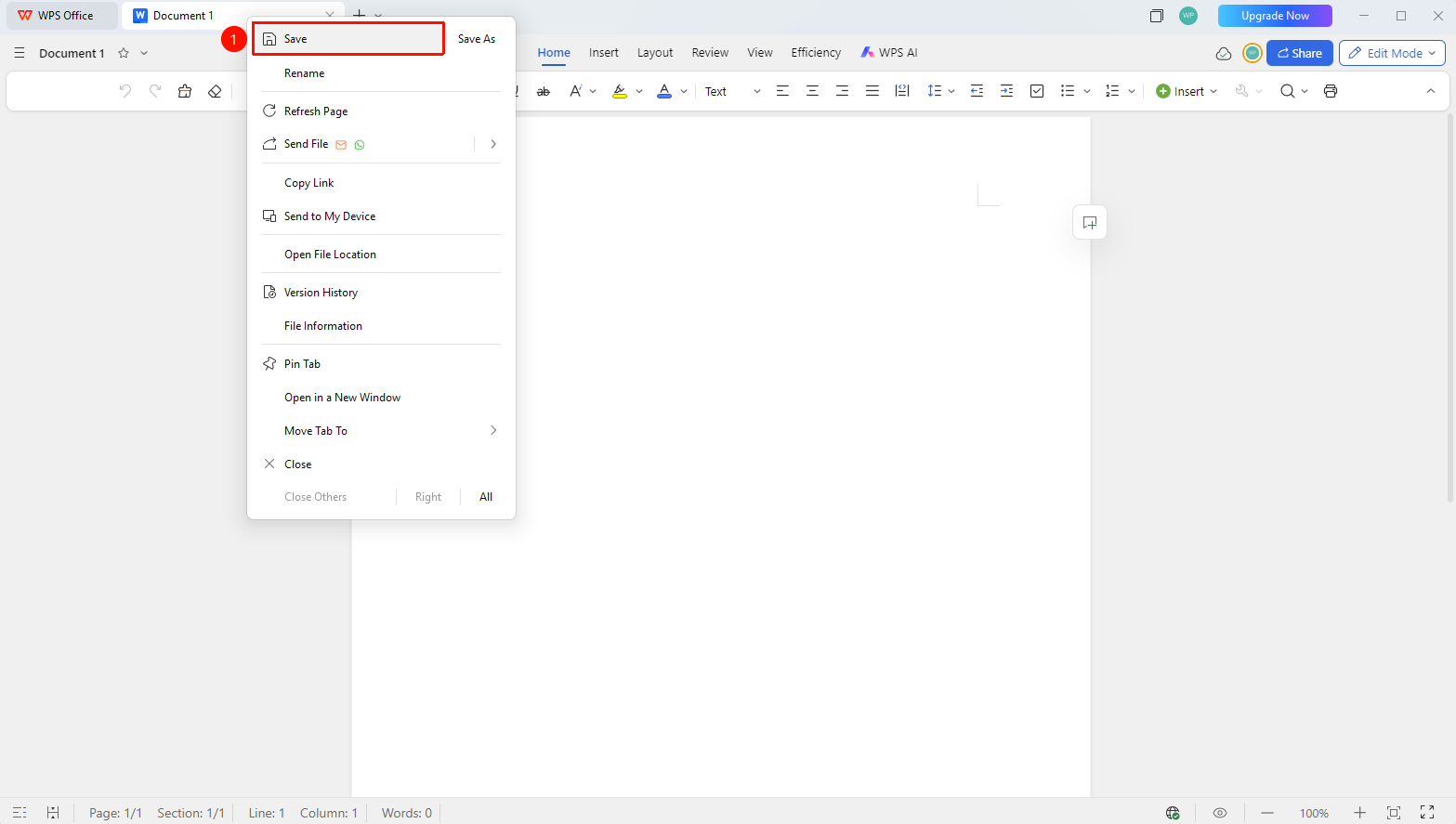Viewport: 1456px width, 824px height.
Task: Open the Edit Mode dropdown
Action: click(x=1392, y=53)
